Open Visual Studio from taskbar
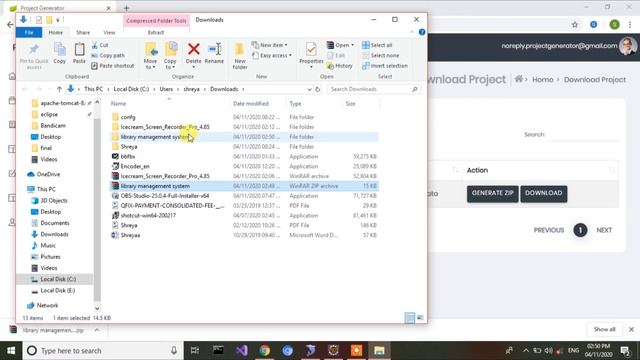The width and height of the screenshot is (640, 360). (241, 351)
